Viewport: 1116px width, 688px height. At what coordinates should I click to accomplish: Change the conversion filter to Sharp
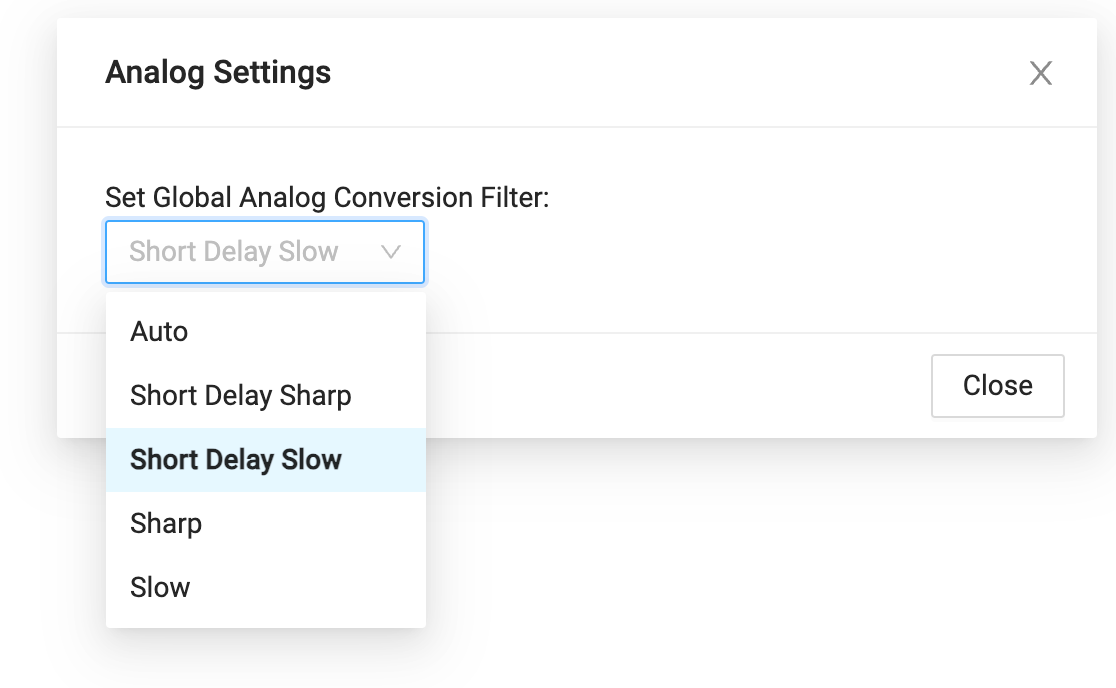pyautogui.click(x=166, y=524)
